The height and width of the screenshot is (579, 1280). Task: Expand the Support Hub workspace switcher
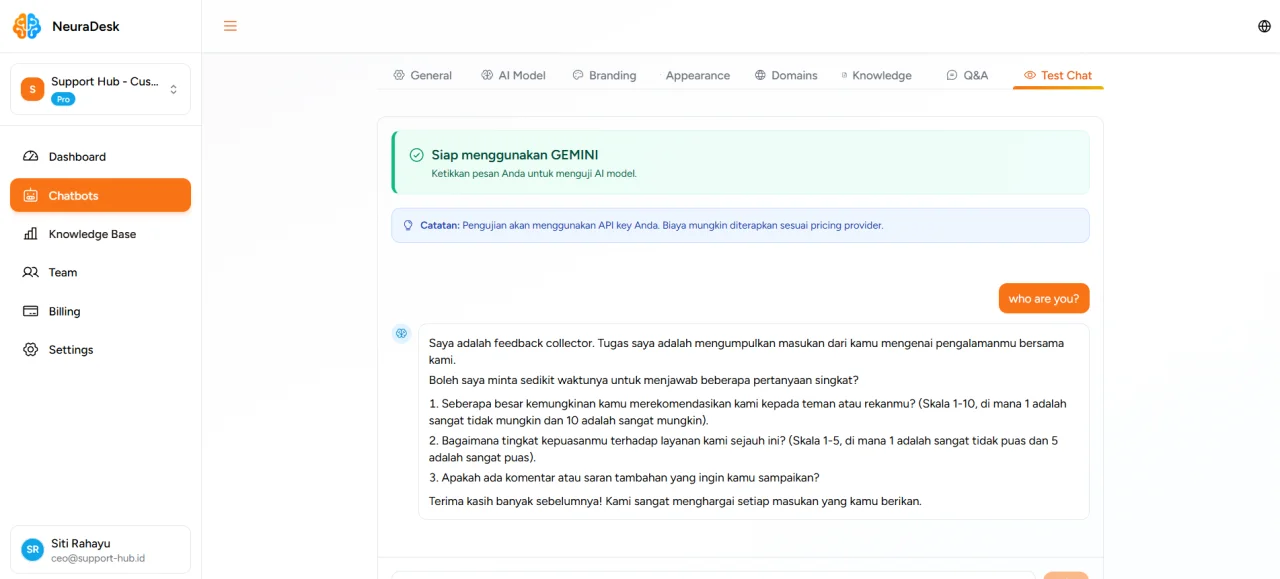[x=100, y=89]
